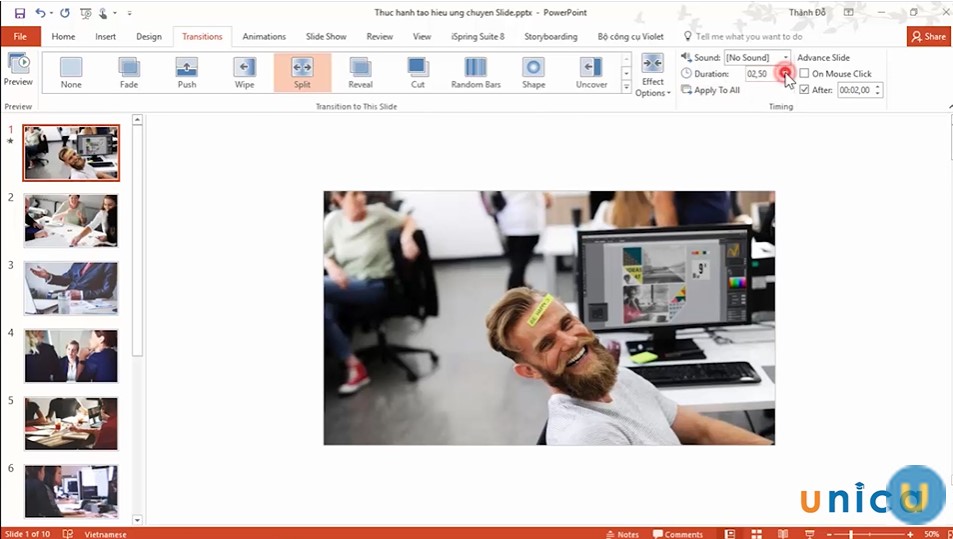Viewport: 953px width, 539px height.
Task: Select the Push transition
Action: [x=187, y=72]
